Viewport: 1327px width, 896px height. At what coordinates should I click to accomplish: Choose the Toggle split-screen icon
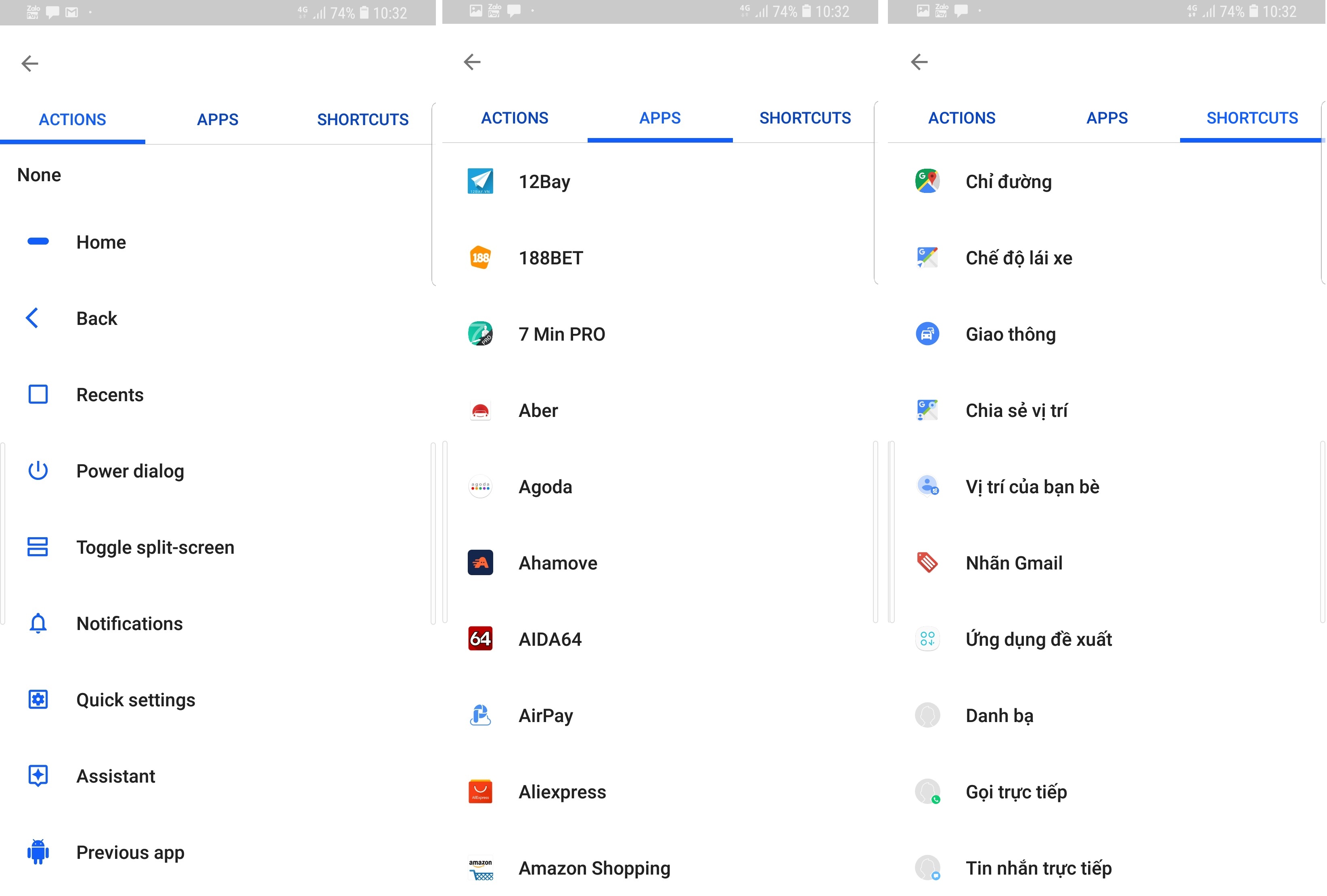pyautogui.click(x=38, y=546)
